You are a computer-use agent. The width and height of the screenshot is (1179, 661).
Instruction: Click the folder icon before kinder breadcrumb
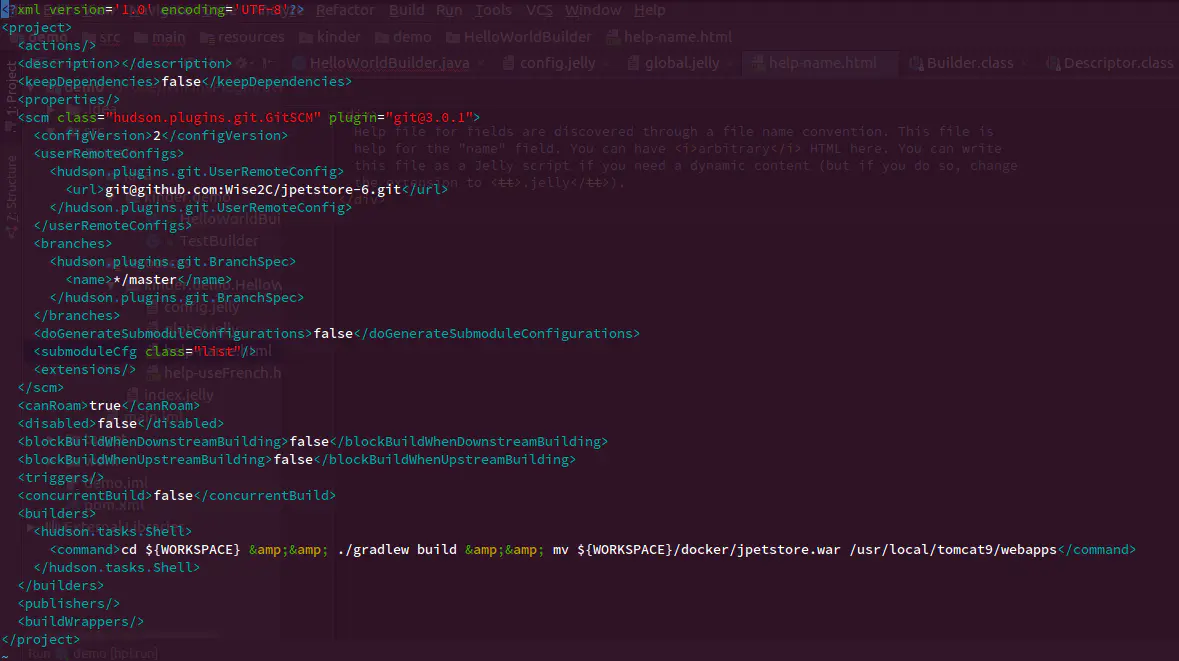point(305,37)
